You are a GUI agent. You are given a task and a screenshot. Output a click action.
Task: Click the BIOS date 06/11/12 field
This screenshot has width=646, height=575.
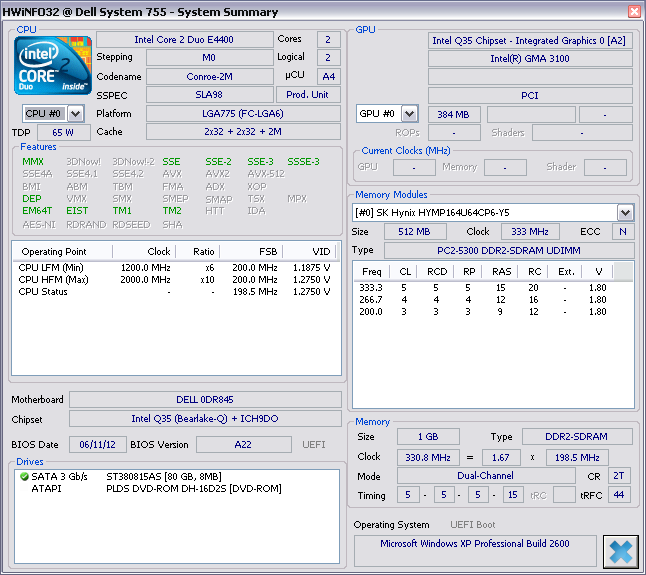click(98, 445)
